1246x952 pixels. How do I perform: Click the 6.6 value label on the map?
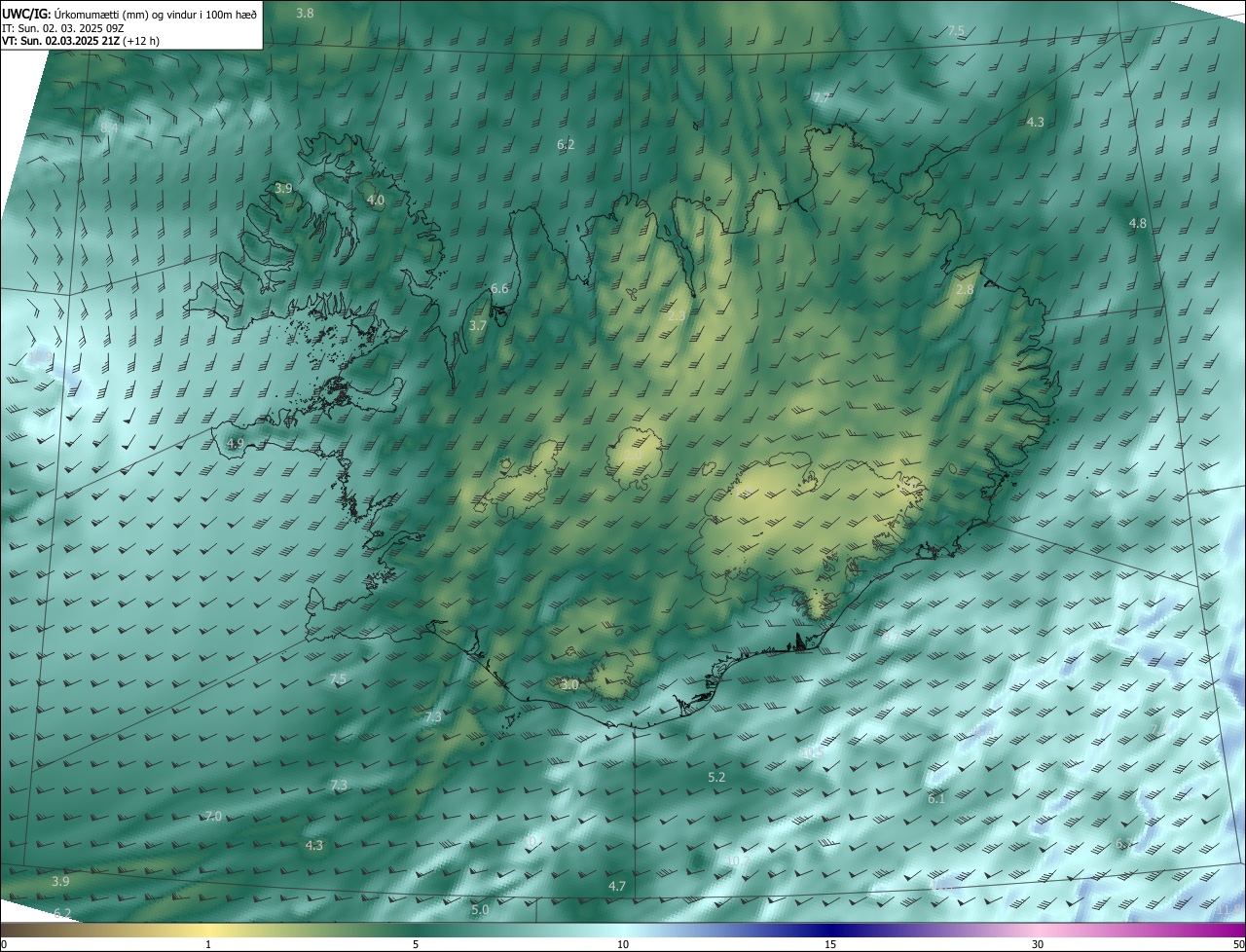(x=499, y=288)
